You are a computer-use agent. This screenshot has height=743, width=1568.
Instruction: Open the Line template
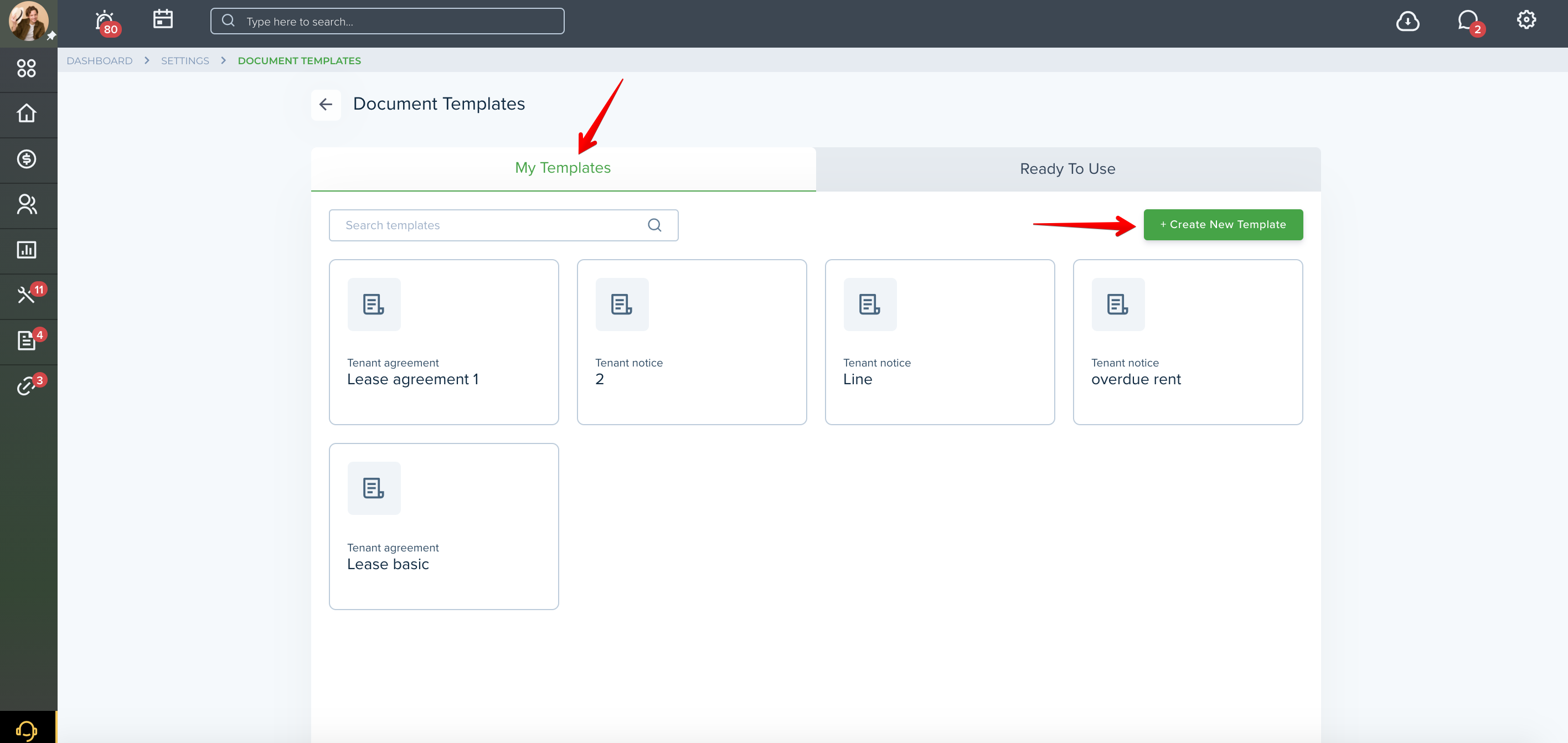pos(940,342)
